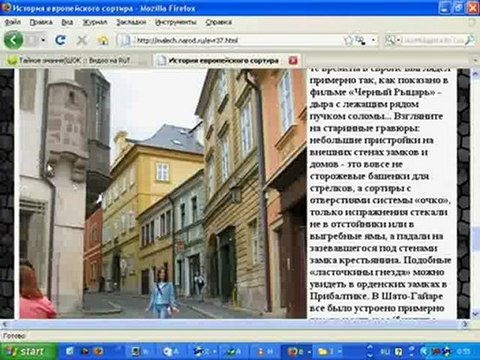The height and width of the screenshot is (360, 480).
Task: Open the Файл menu
Action: click(12, 22)
